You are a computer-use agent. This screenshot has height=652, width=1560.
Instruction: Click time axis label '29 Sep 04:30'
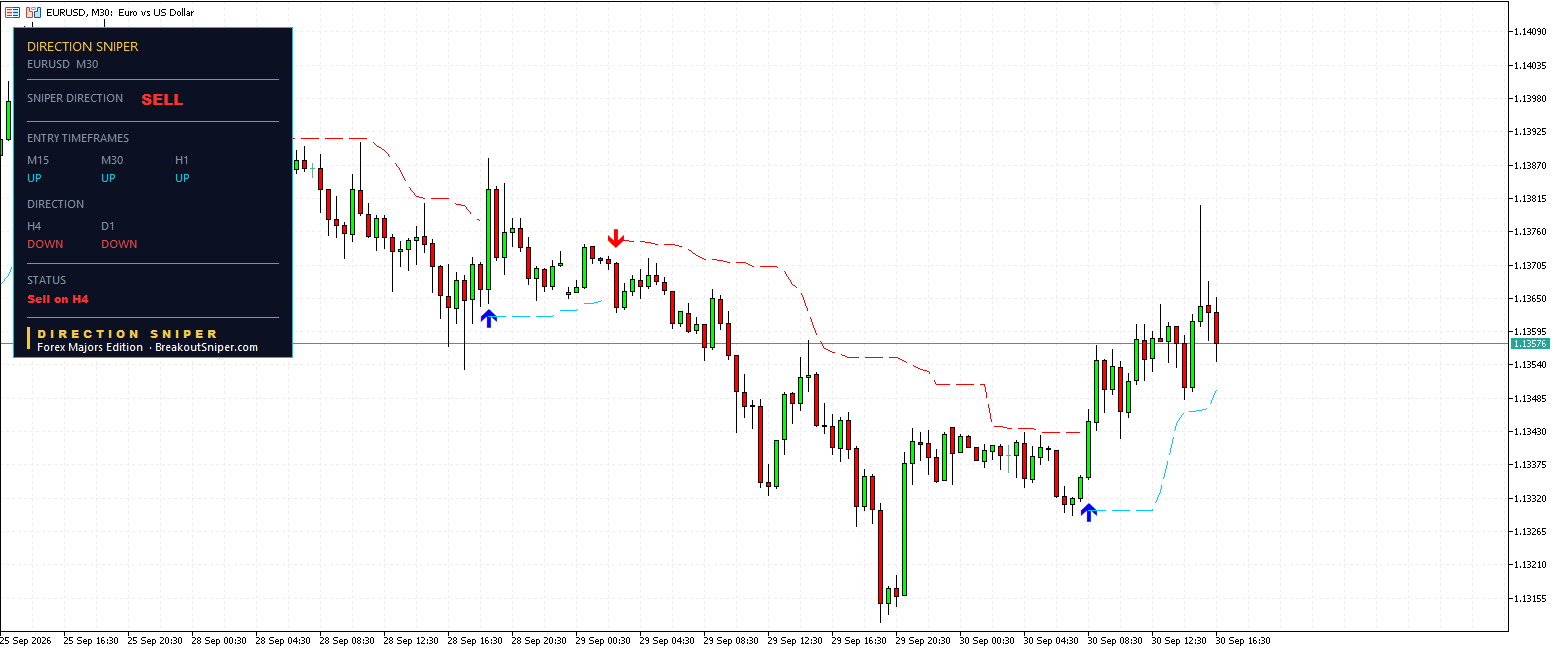[x=667, y=640]
